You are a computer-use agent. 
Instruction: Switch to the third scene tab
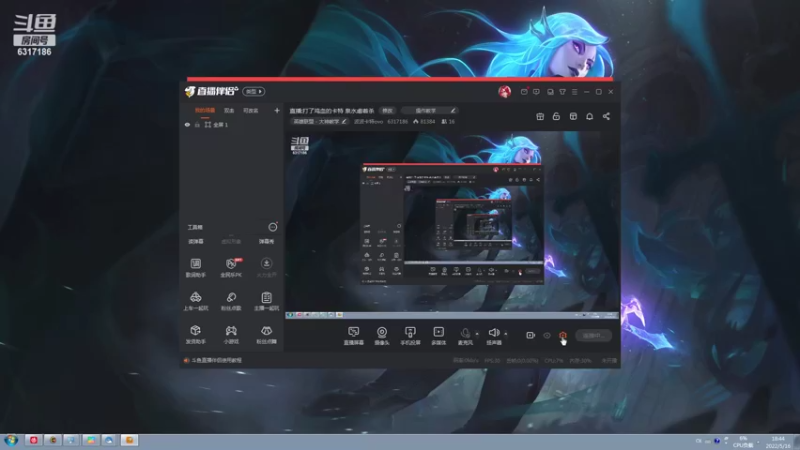[251, 110]
